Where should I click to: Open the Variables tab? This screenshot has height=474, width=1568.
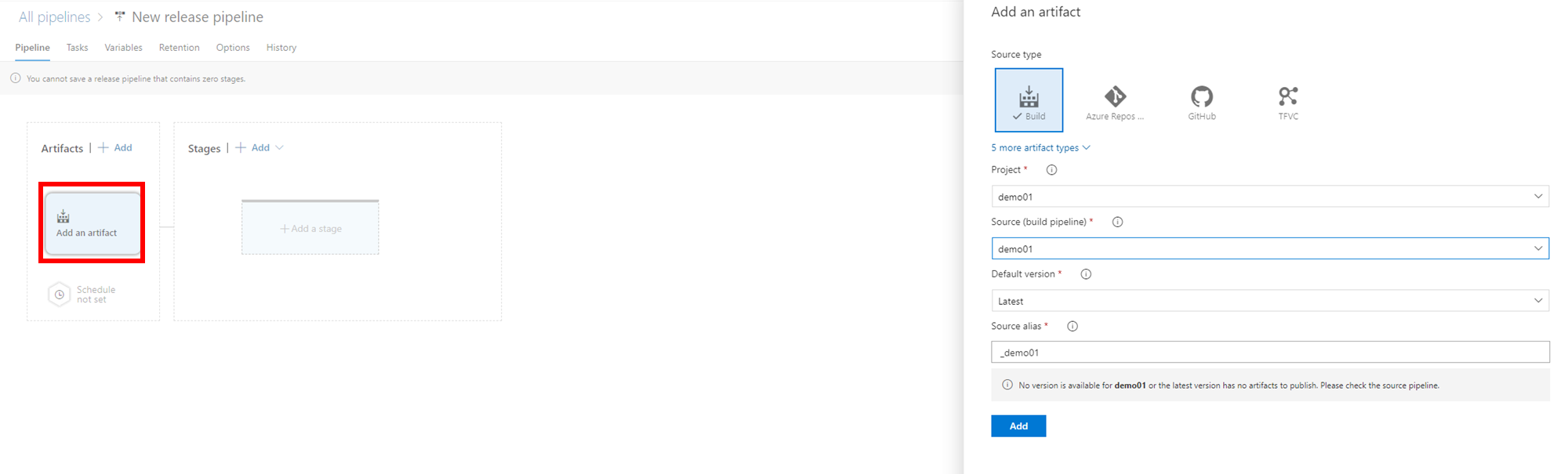(x=123, y=48)
